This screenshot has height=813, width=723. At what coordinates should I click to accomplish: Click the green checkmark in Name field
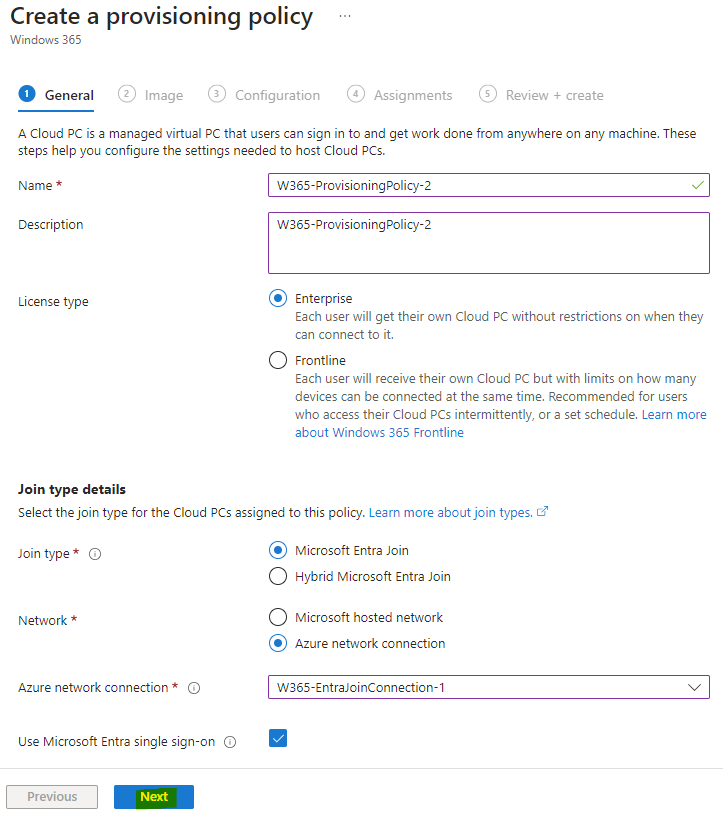pos(698,185)
